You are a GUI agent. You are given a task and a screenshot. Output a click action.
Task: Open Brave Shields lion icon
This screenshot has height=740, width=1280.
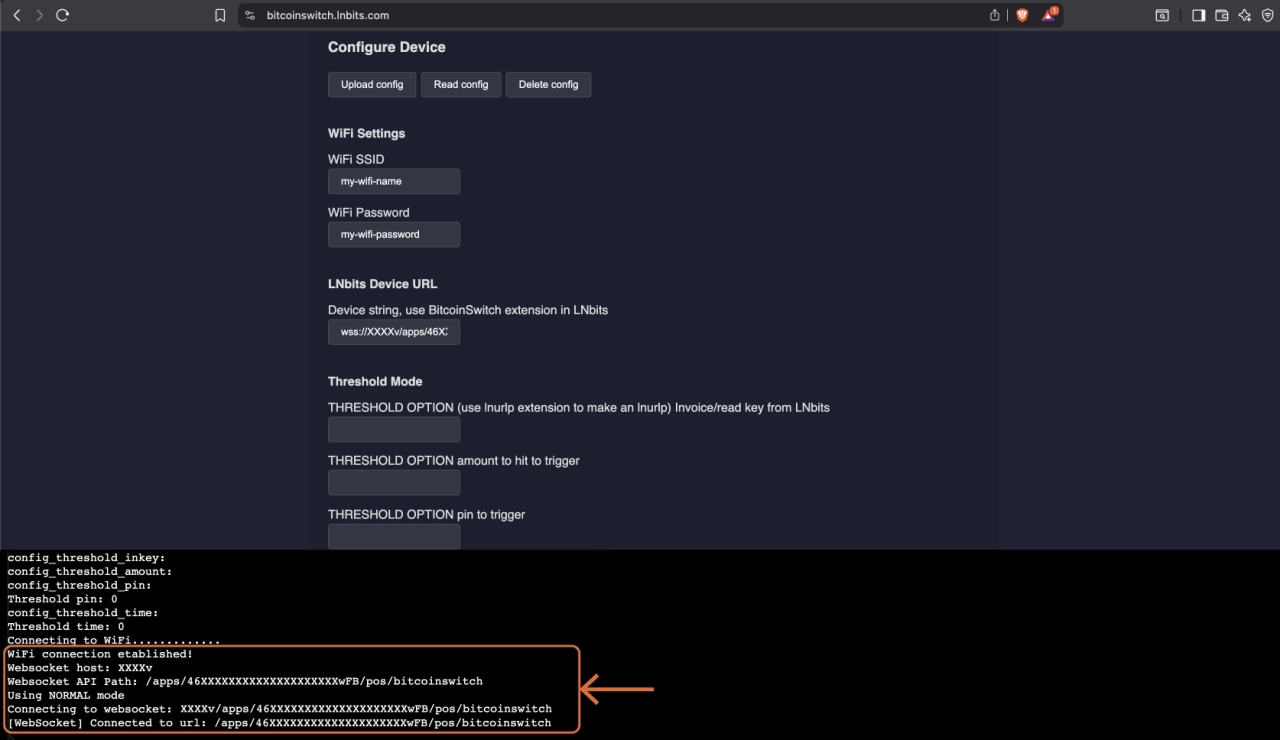[x=1022, y=15]
